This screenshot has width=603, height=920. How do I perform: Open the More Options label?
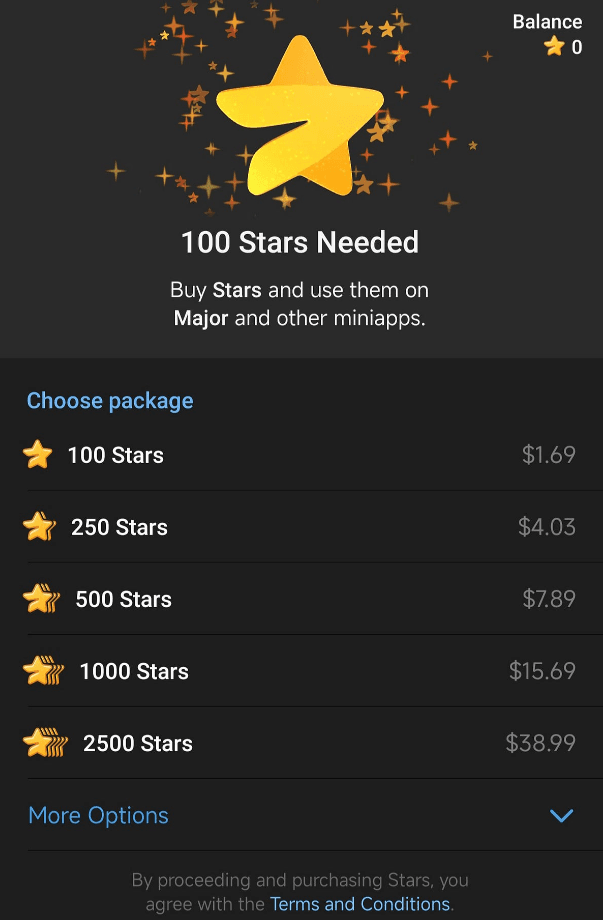click(x=99, y=816)
